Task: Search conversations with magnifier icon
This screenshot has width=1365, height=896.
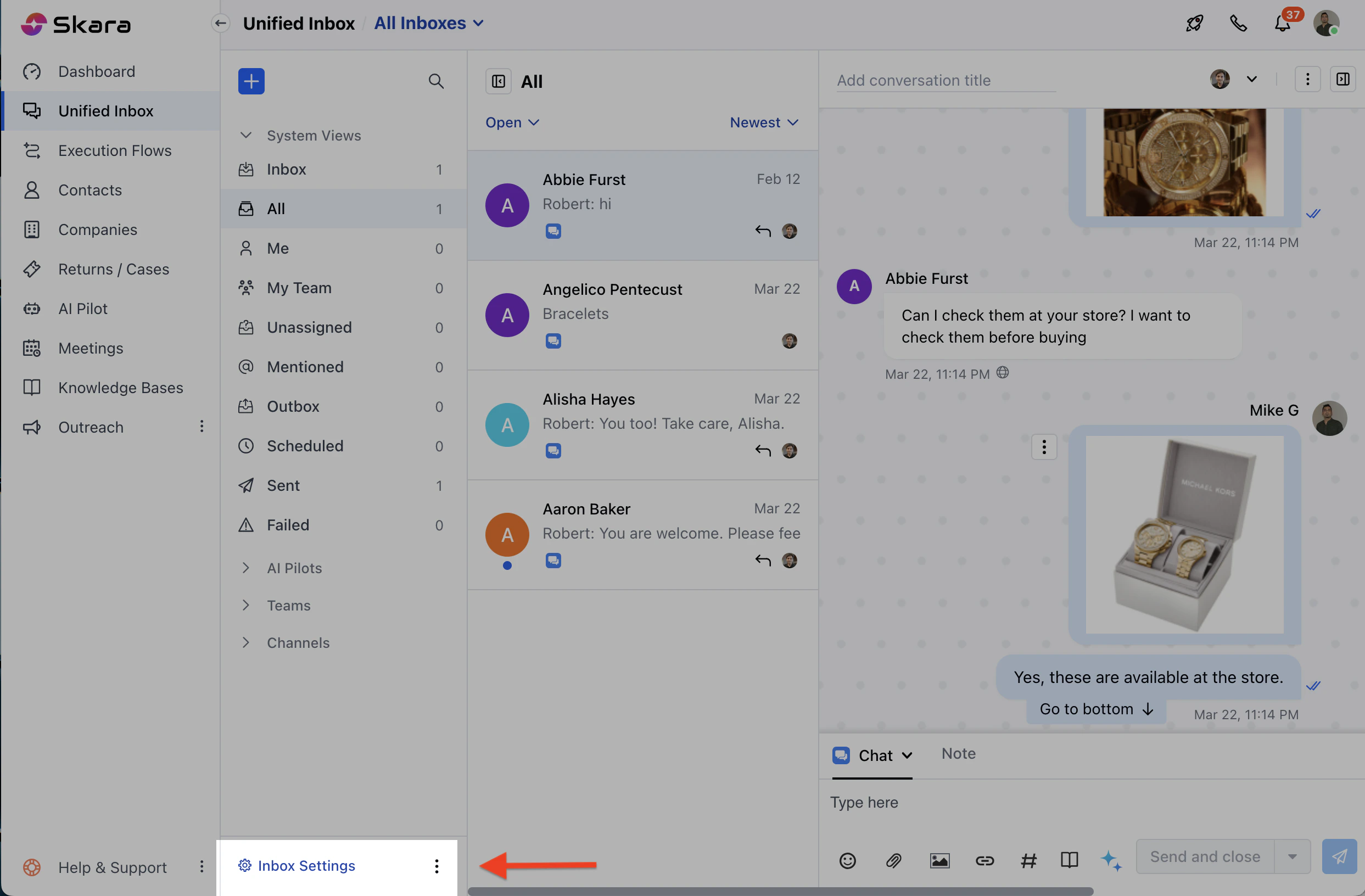Action: click(436, 81)
